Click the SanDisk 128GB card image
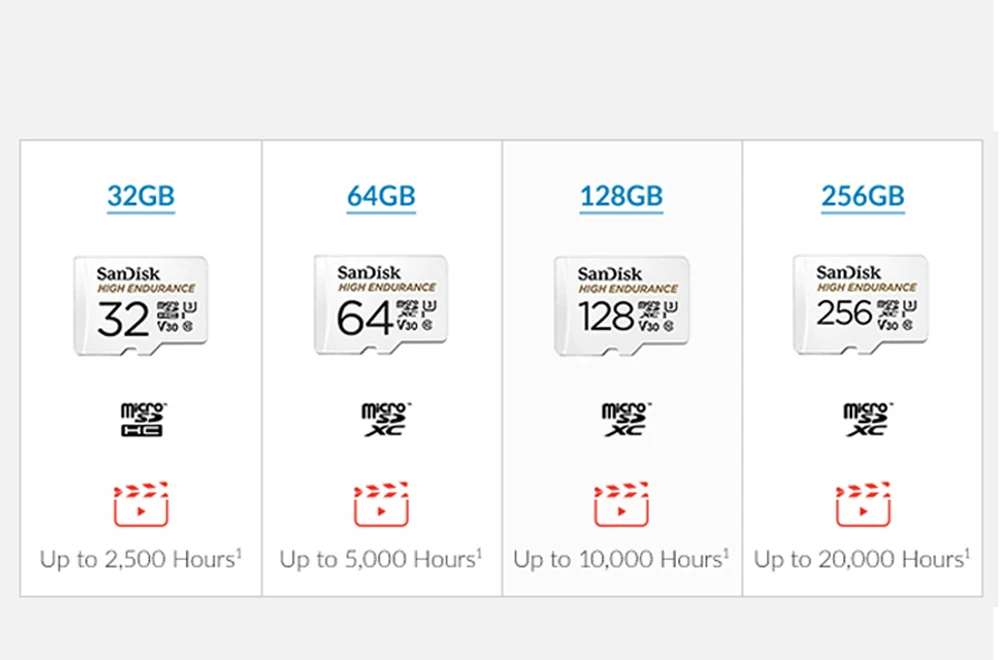This screenshot has height=660, width=1000. pyautogui.click(x=621, y=305)
